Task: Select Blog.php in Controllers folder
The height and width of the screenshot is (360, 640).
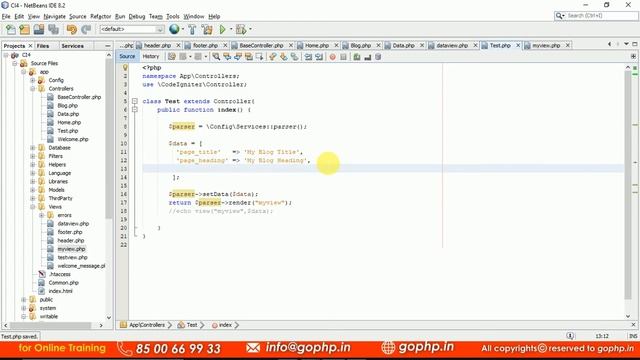Action: point(67,106)
